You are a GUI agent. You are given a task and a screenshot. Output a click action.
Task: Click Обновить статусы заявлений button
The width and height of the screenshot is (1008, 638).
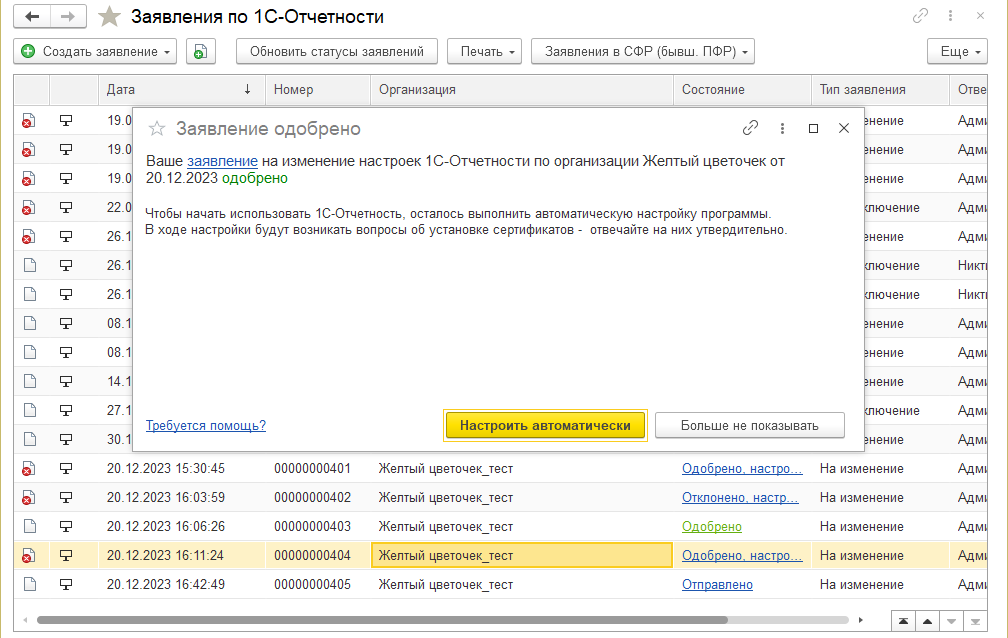point(337,51)
